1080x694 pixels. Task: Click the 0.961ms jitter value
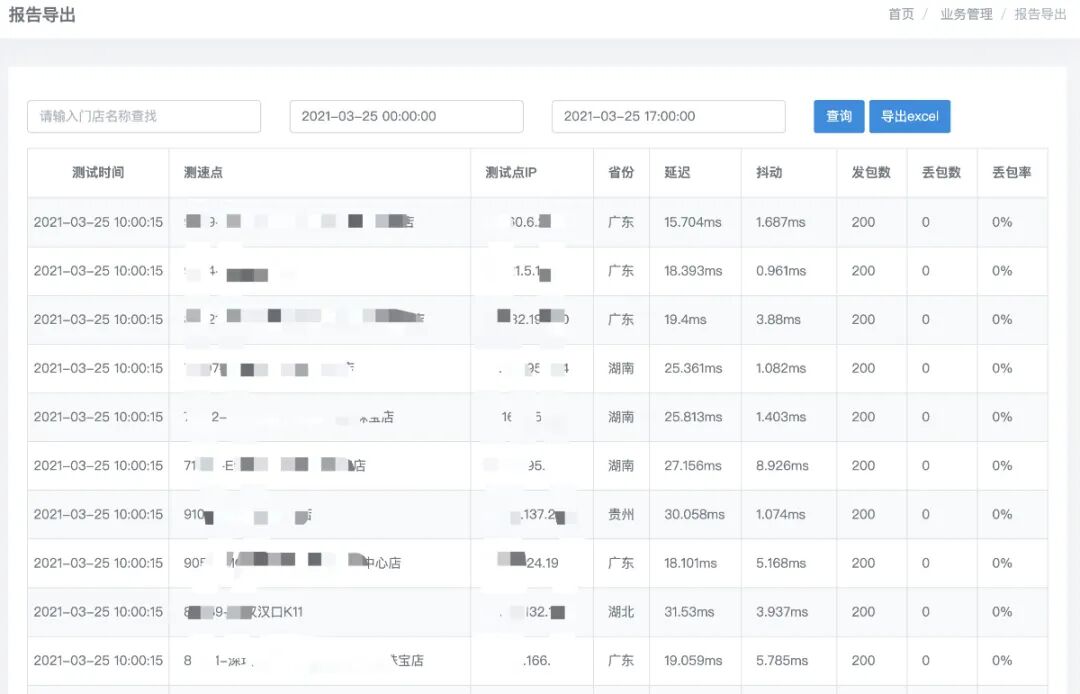tap(781, 271)
